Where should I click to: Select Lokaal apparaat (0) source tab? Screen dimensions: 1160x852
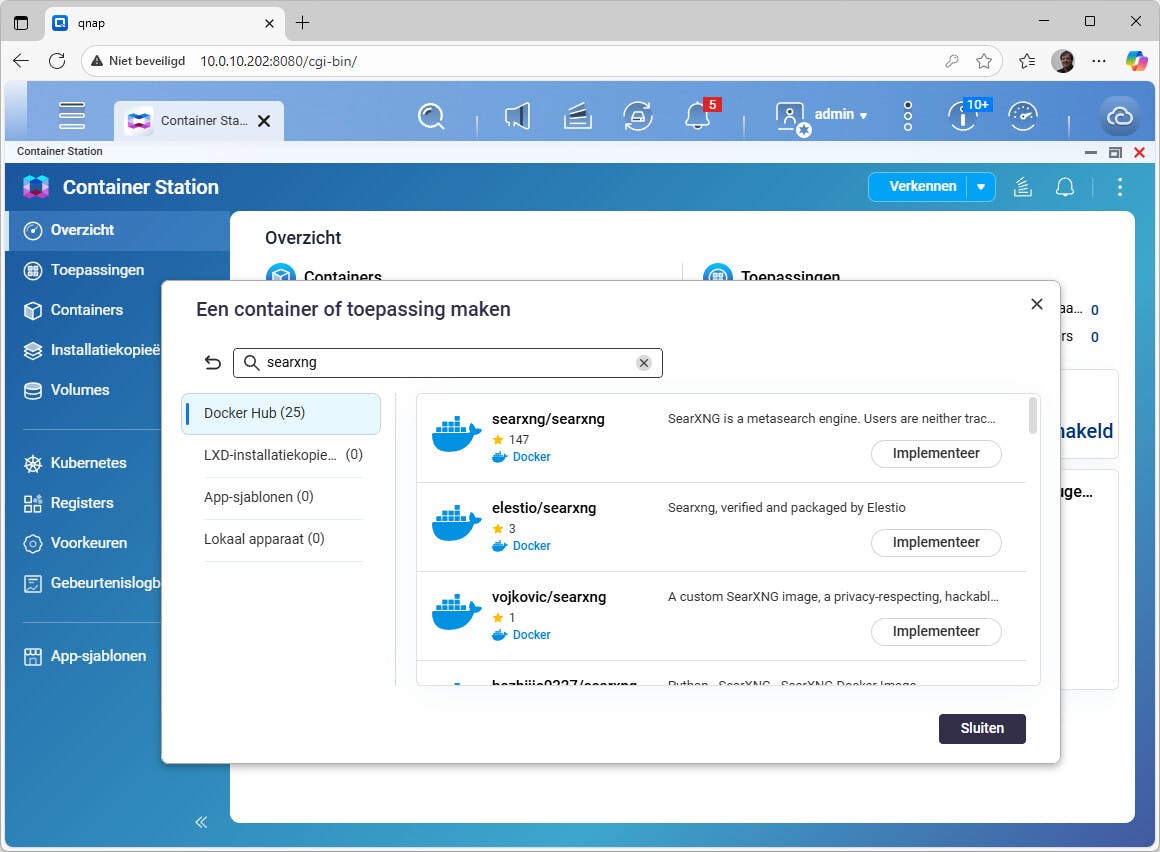(x=283, y=539)
